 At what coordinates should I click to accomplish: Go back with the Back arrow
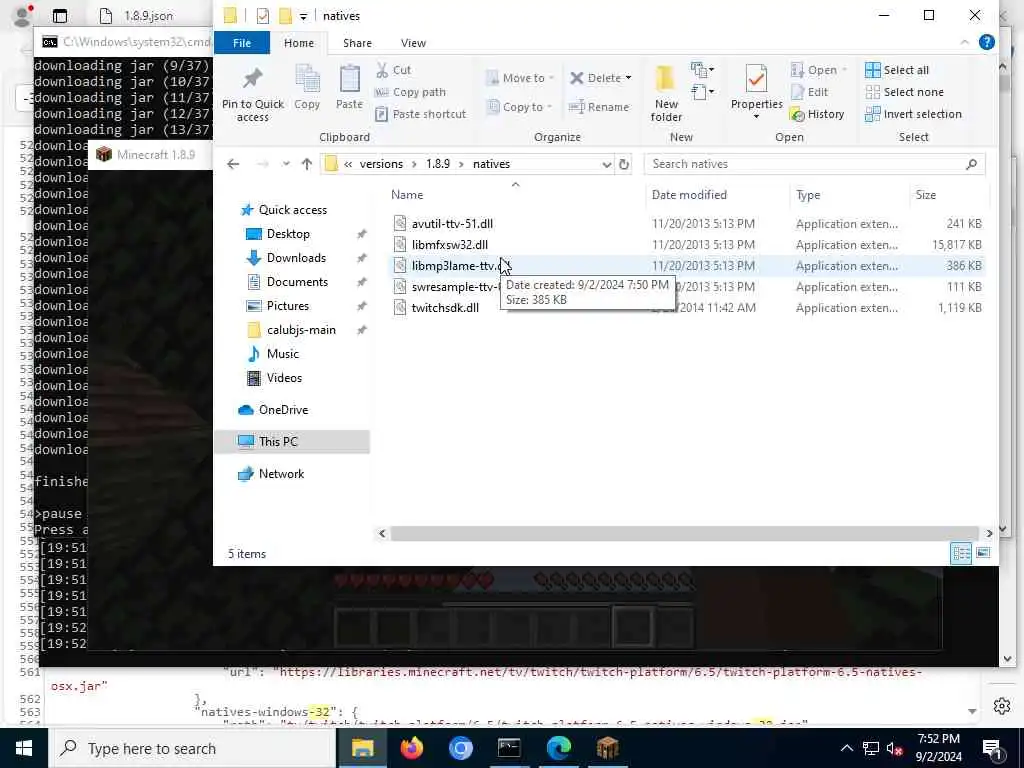coord(233,164)
